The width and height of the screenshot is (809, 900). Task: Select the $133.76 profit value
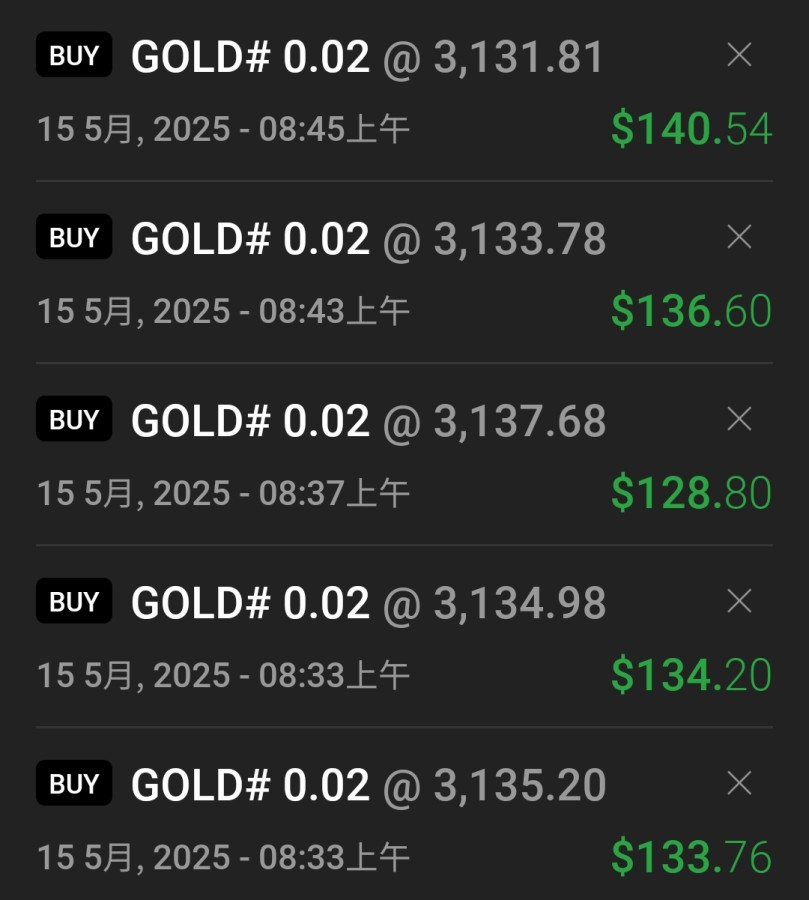point(691,857)
